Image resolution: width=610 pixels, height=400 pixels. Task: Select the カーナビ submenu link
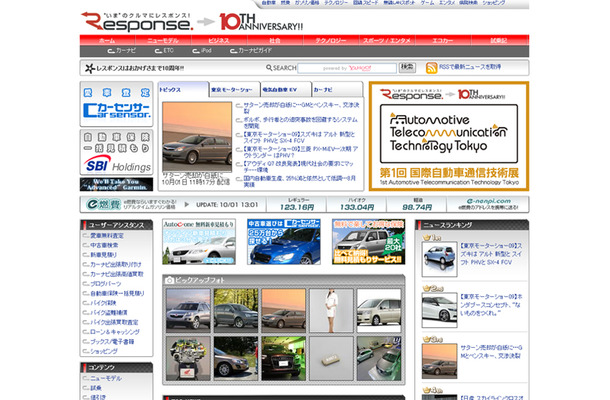point(122,51)
